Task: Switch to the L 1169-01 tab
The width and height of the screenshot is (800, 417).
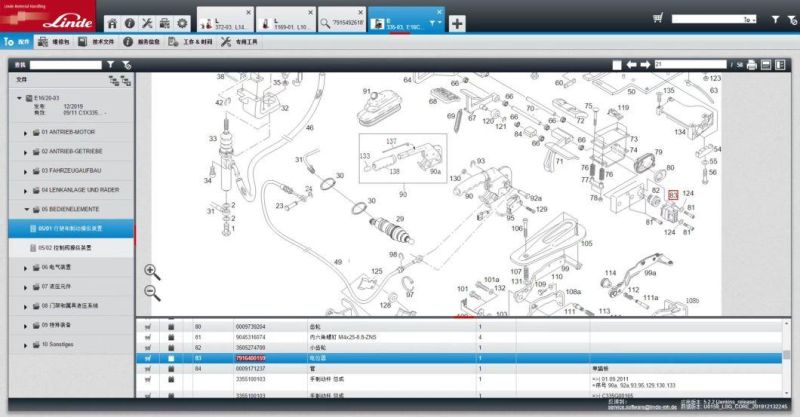Action: pyautogui.click(x=286, y=20)
